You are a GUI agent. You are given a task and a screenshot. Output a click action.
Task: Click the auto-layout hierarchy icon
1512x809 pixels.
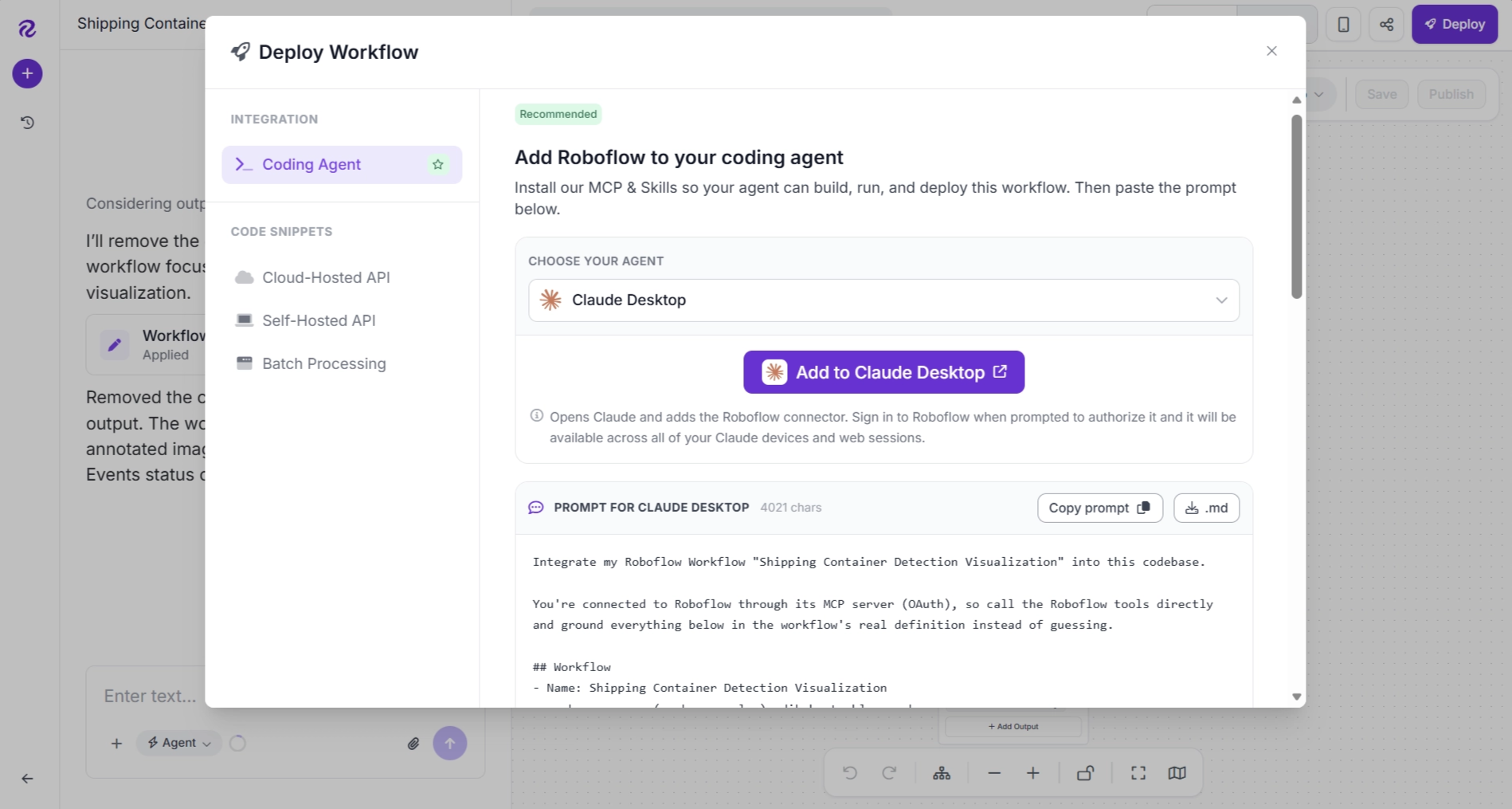942,773
